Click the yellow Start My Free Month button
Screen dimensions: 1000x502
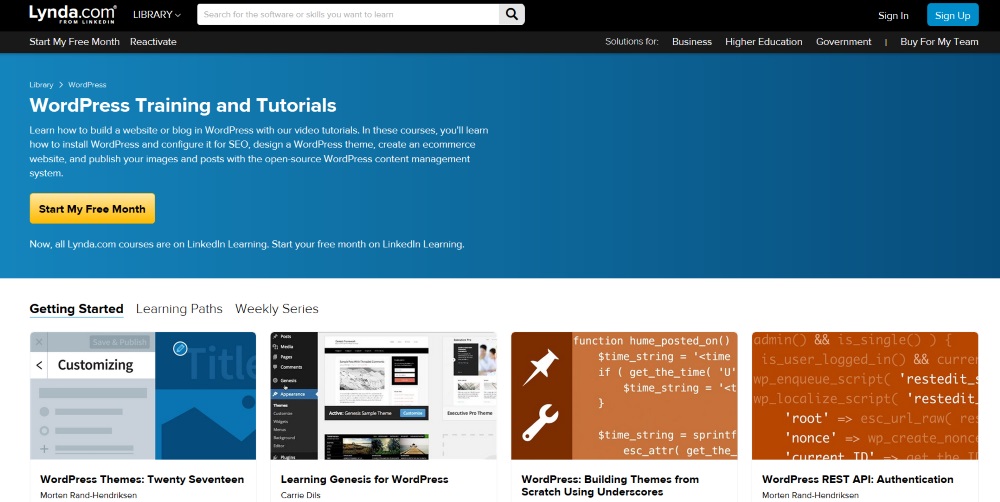click(92, 209)
